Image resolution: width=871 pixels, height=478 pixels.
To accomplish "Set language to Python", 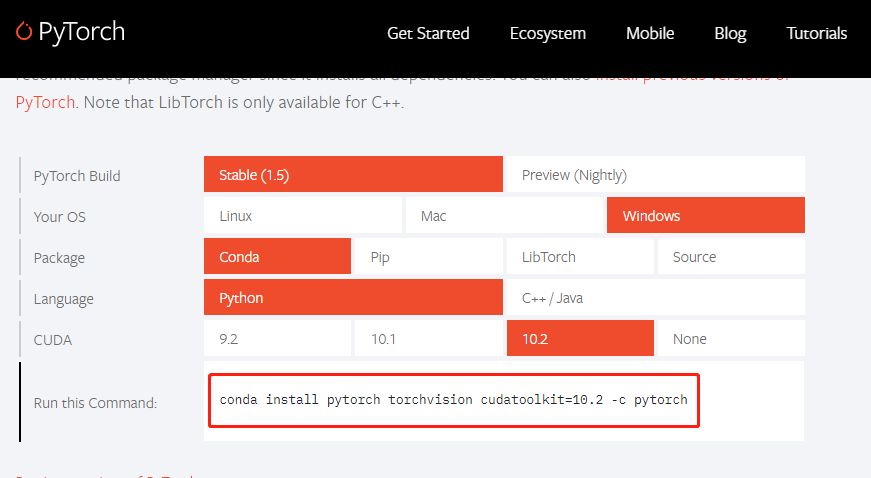I will click(353, 298).
